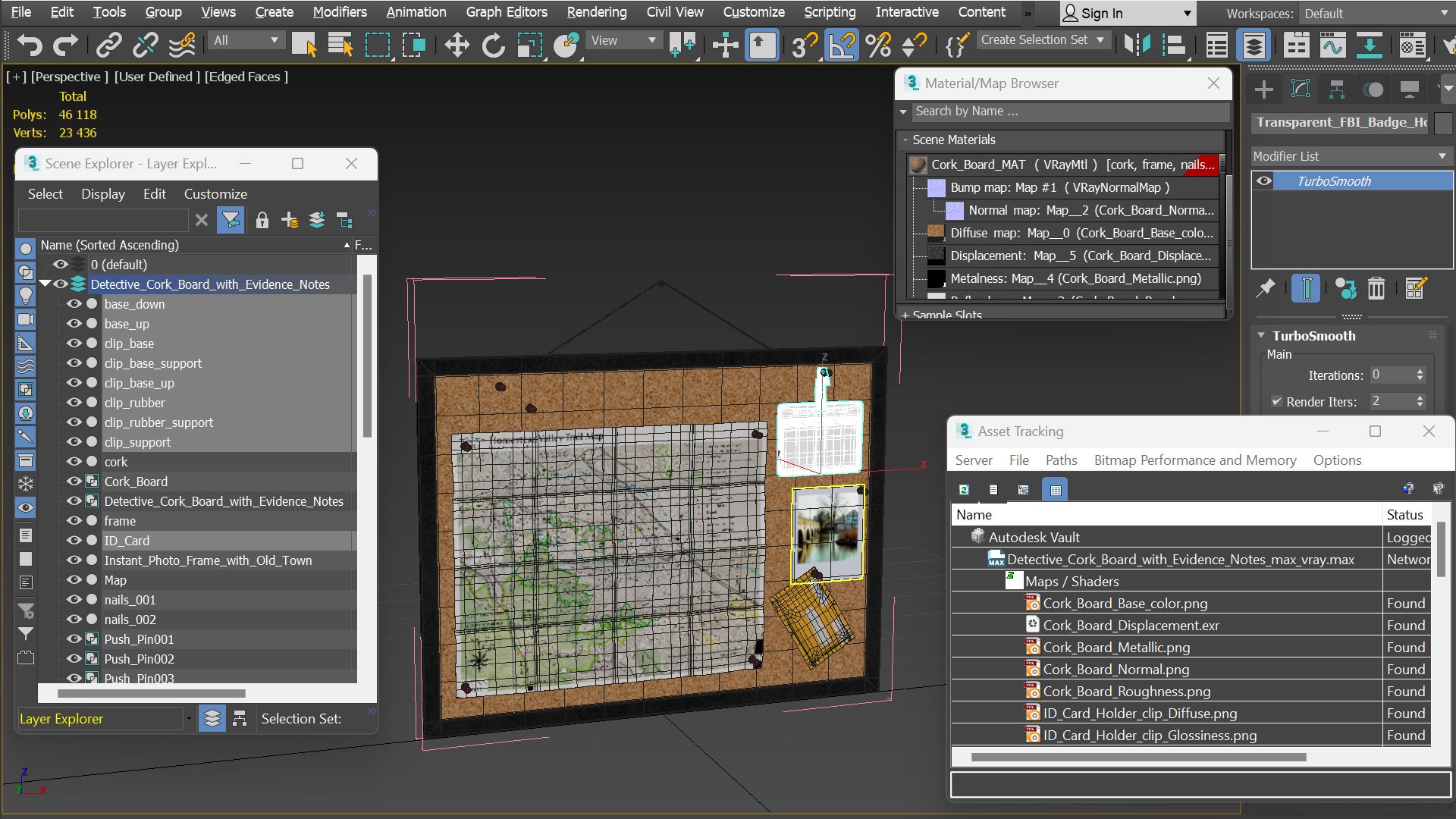Click the Mirror tool icon

click(1137, 45)
